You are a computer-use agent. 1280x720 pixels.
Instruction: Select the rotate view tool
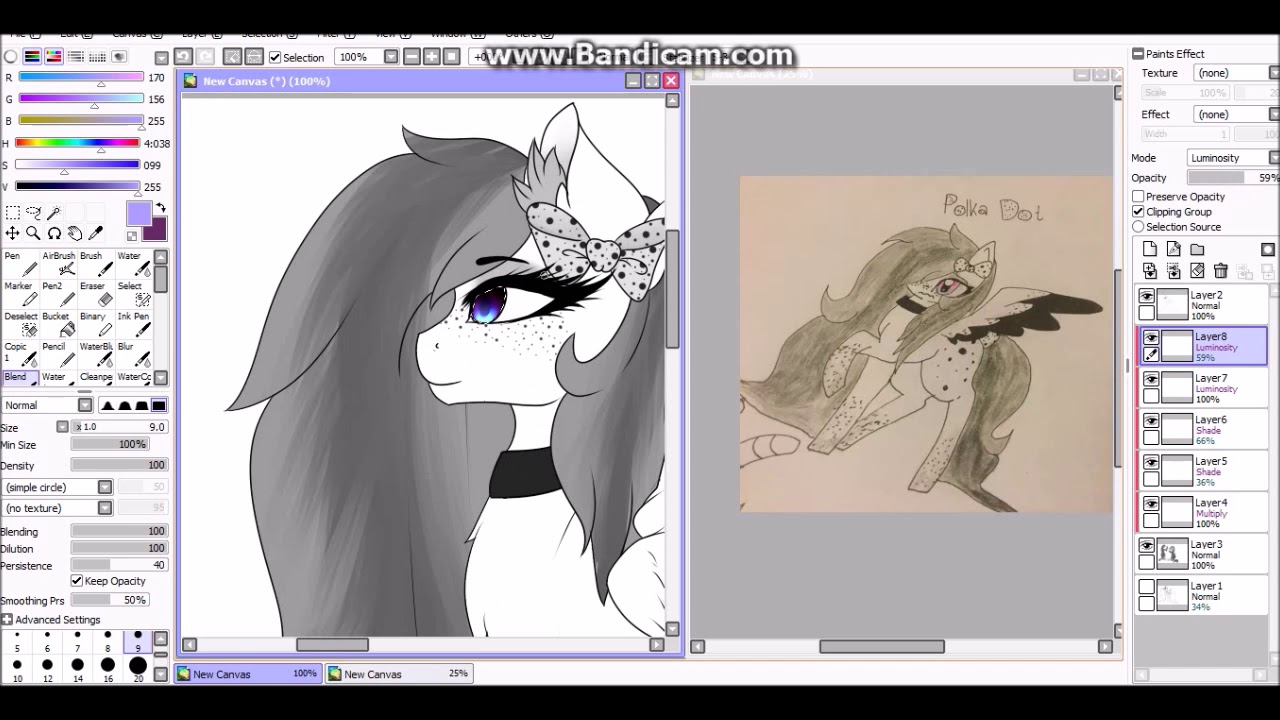tap(54, 233)
